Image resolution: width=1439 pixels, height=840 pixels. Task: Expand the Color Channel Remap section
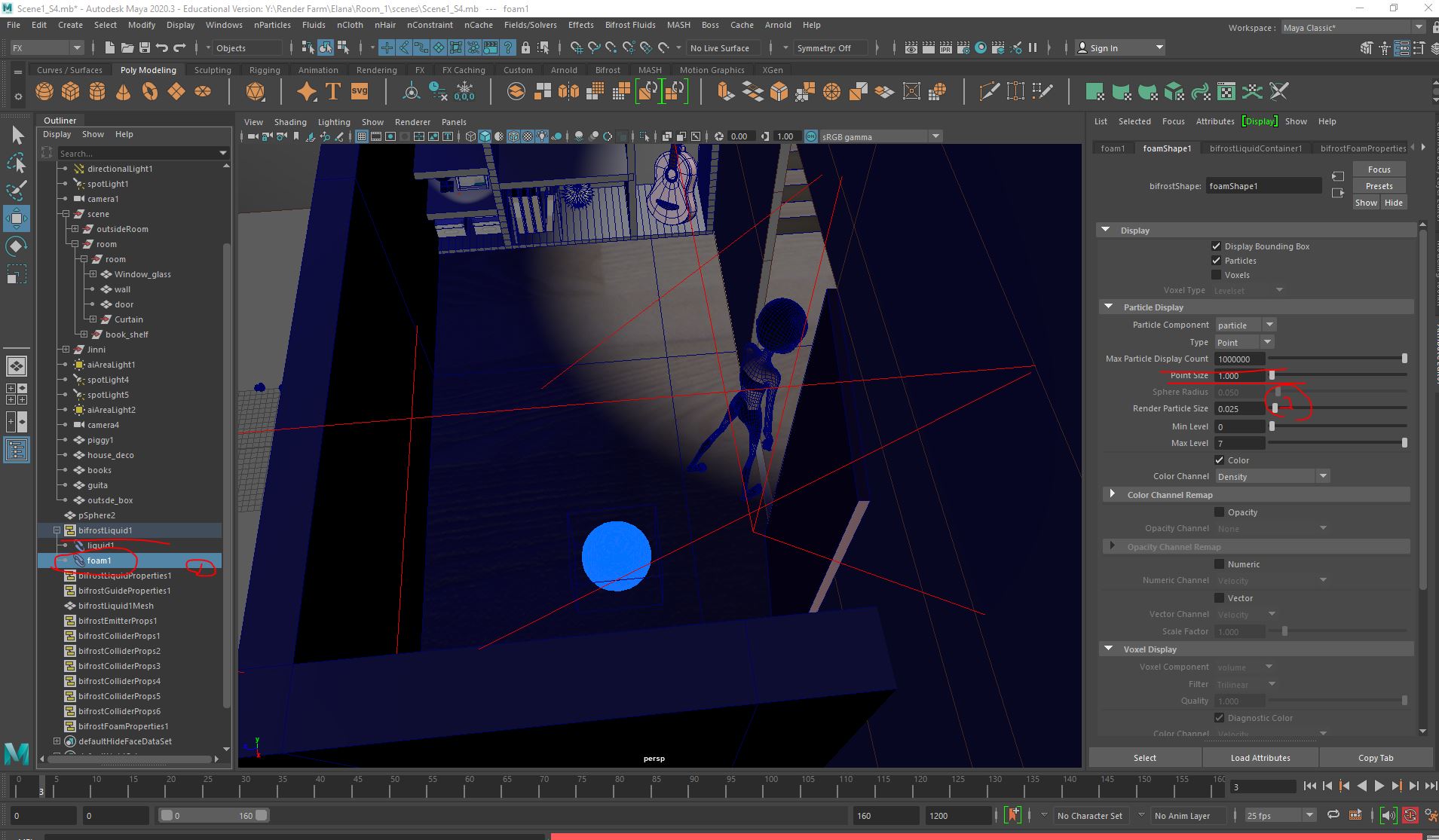pos(1113,495)
